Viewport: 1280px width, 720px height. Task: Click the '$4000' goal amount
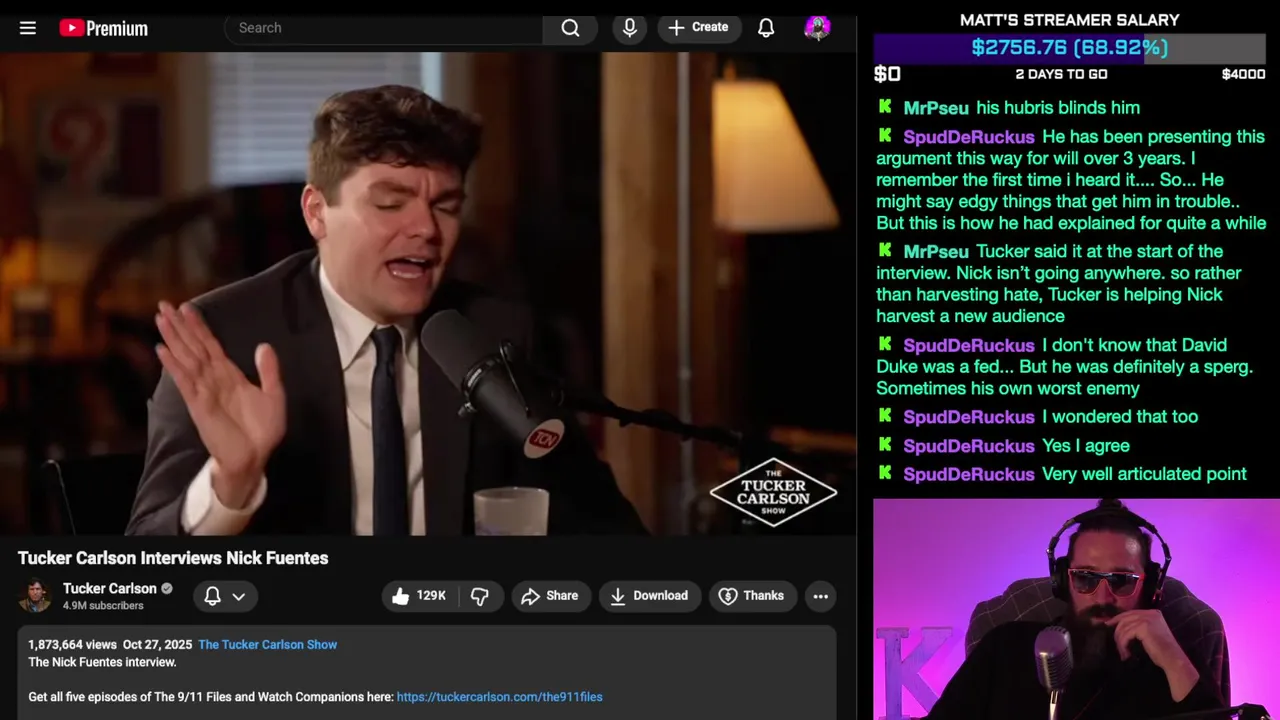pyautogui.click(x=1243, y=74)
